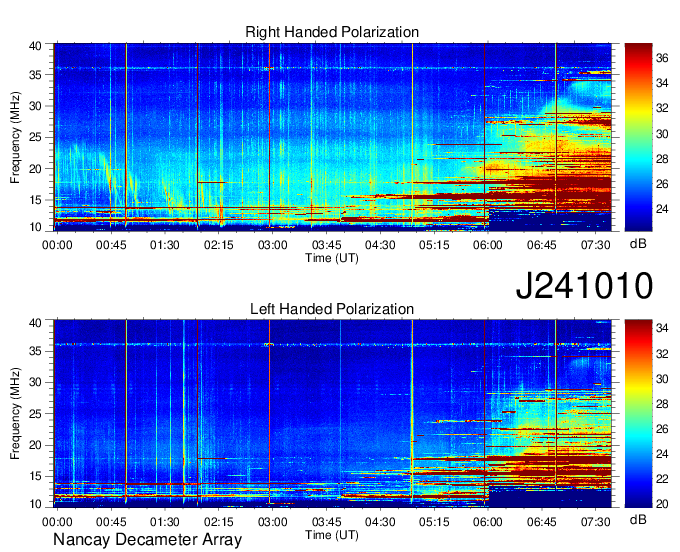Select the J241010 date label

[x=584, y=285]
